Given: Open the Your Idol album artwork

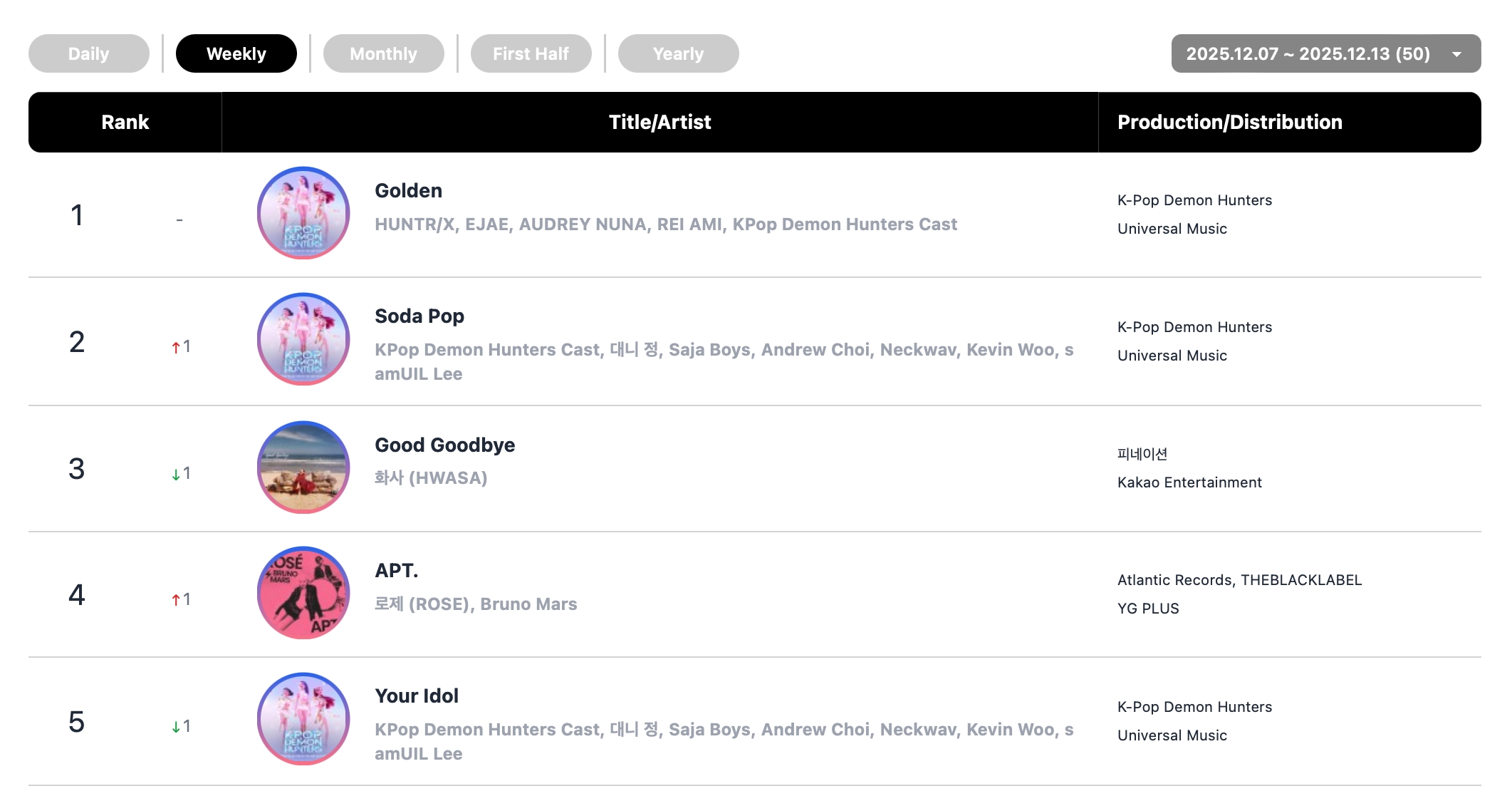Looking at the screenshot, I should 303,719.
